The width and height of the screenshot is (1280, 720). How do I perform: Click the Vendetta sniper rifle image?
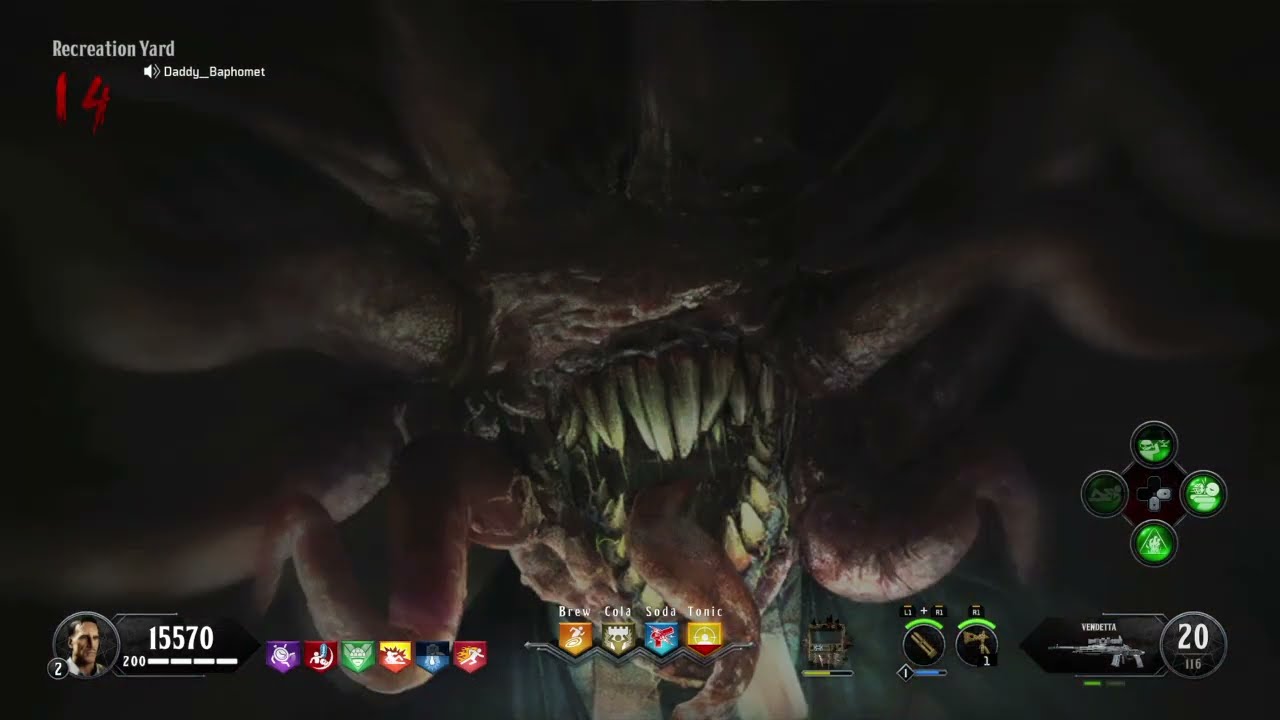pos(1095,652)
